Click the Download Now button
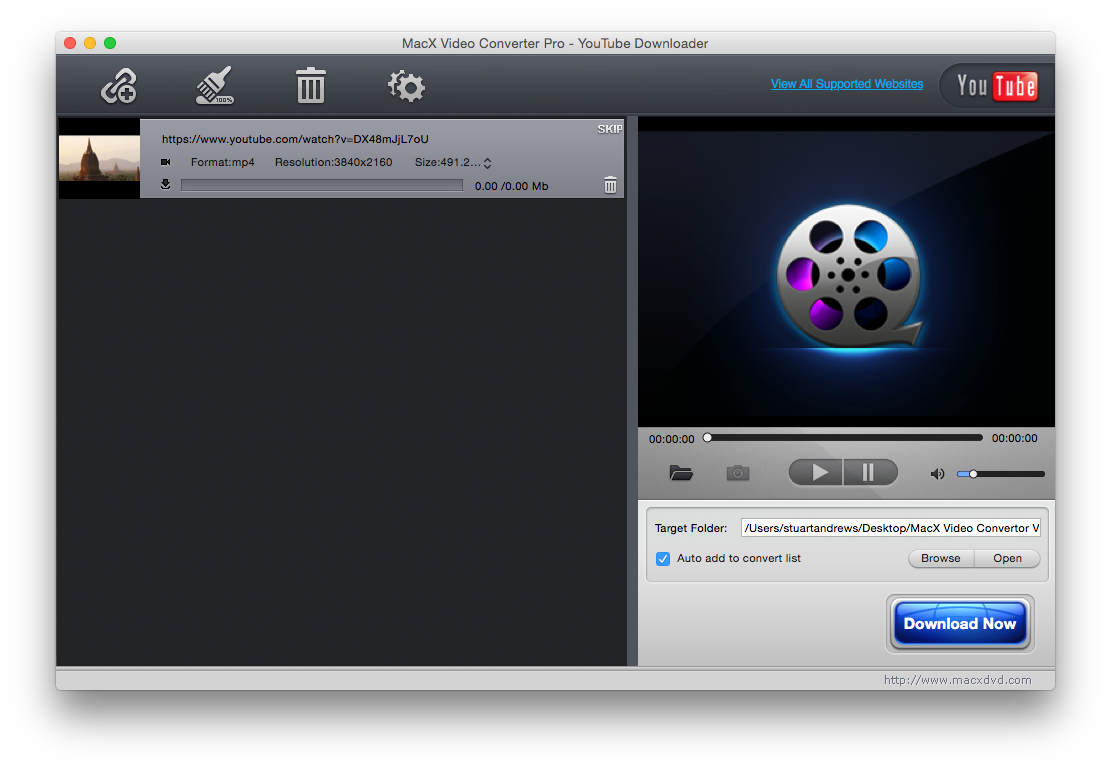 (x=960, y=623)
